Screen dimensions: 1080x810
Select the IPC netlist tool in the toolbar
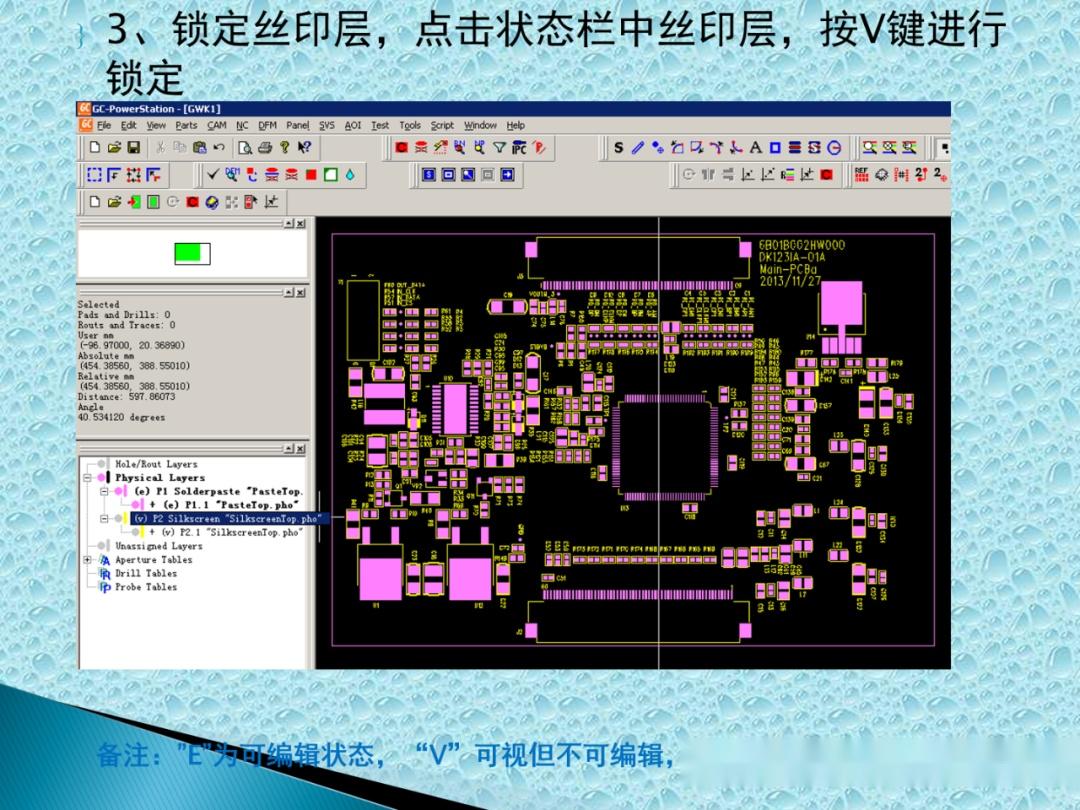[517, 146]
